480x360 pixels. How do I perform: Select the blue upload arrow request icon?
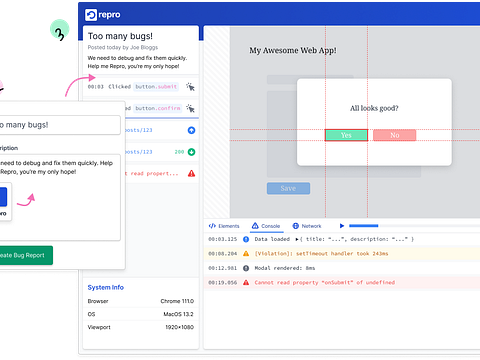[191, 130]
